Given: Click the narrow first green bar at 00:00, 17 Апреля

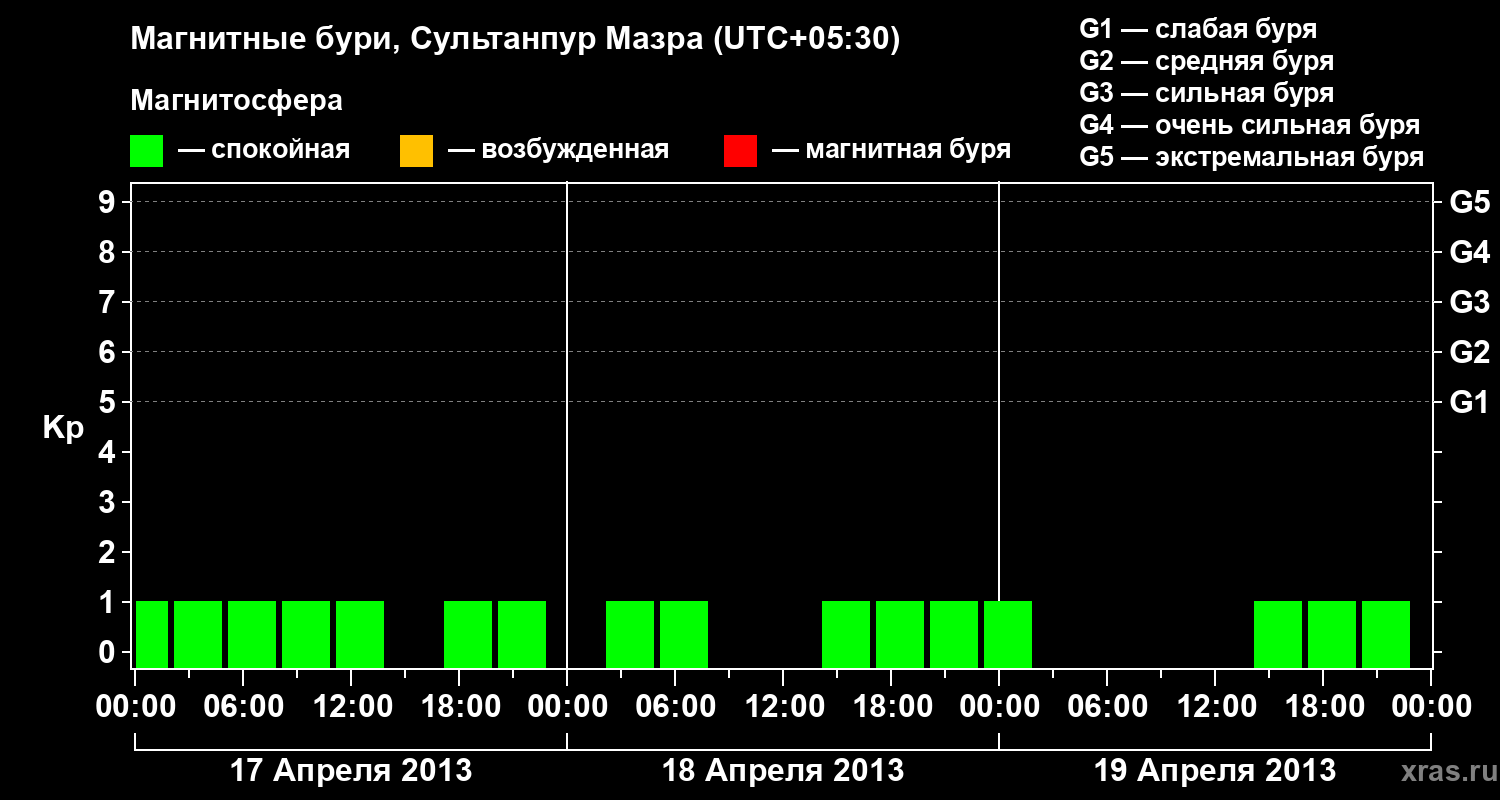Looking at the screenshot, I should pyautogui.click(x=152, y=634).
